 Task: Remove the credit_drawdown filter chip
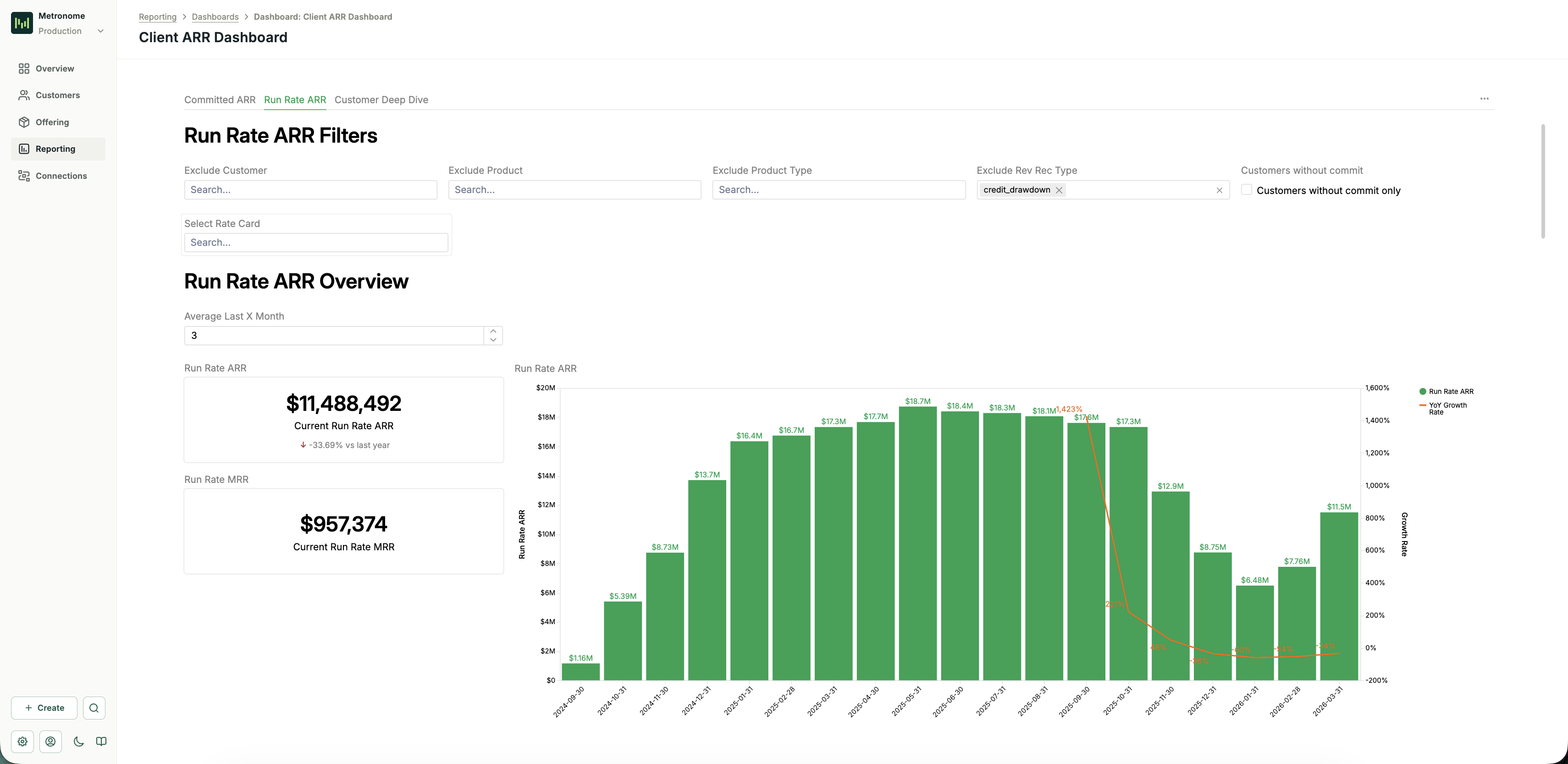(1059, 190)
